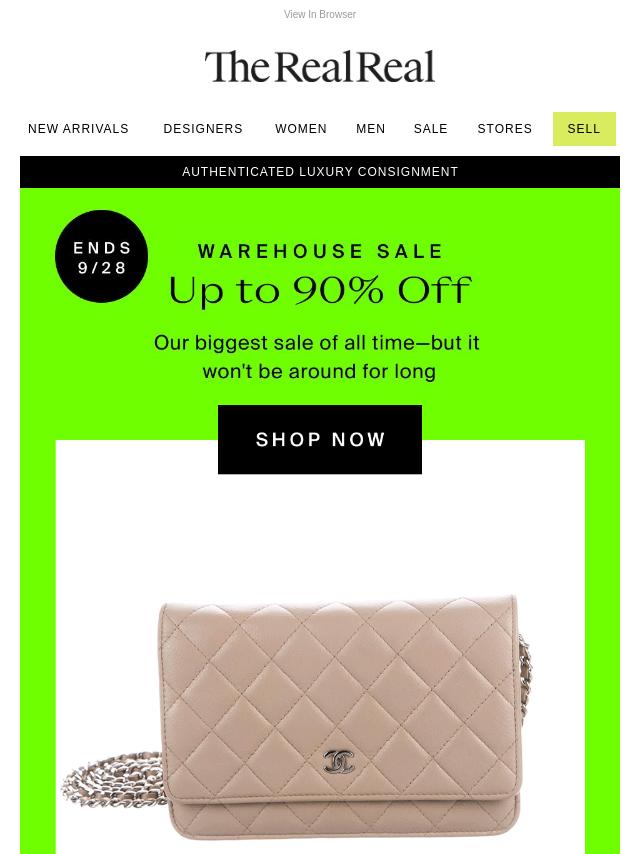Click the Warehouse Sale heading
Image resolution: width=640 pixels, height=854 pixels.
[x=320, y=251]
